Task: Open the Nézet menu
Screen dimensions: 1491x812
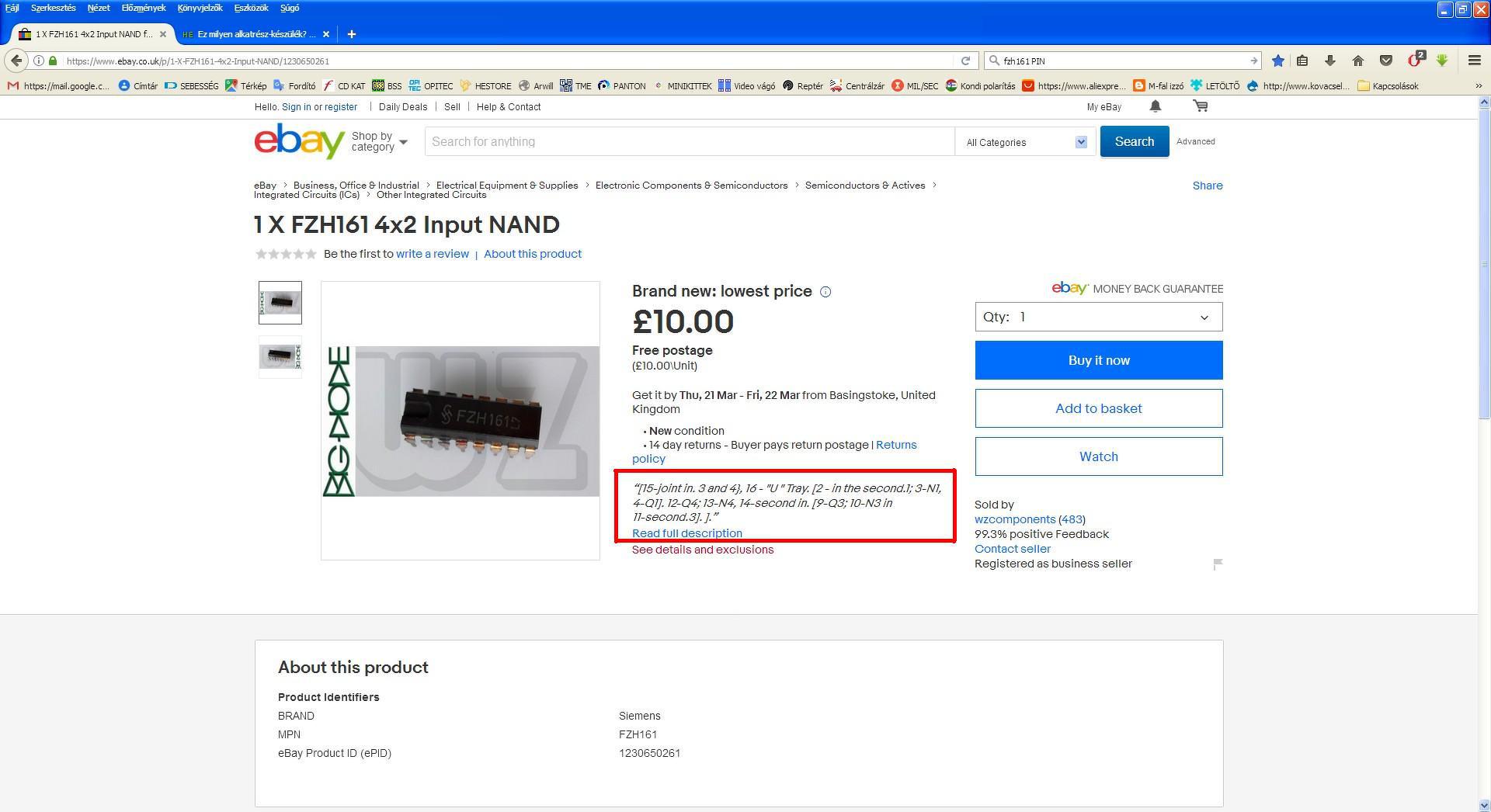Action: pyautogui.click(x=99, y=8)
